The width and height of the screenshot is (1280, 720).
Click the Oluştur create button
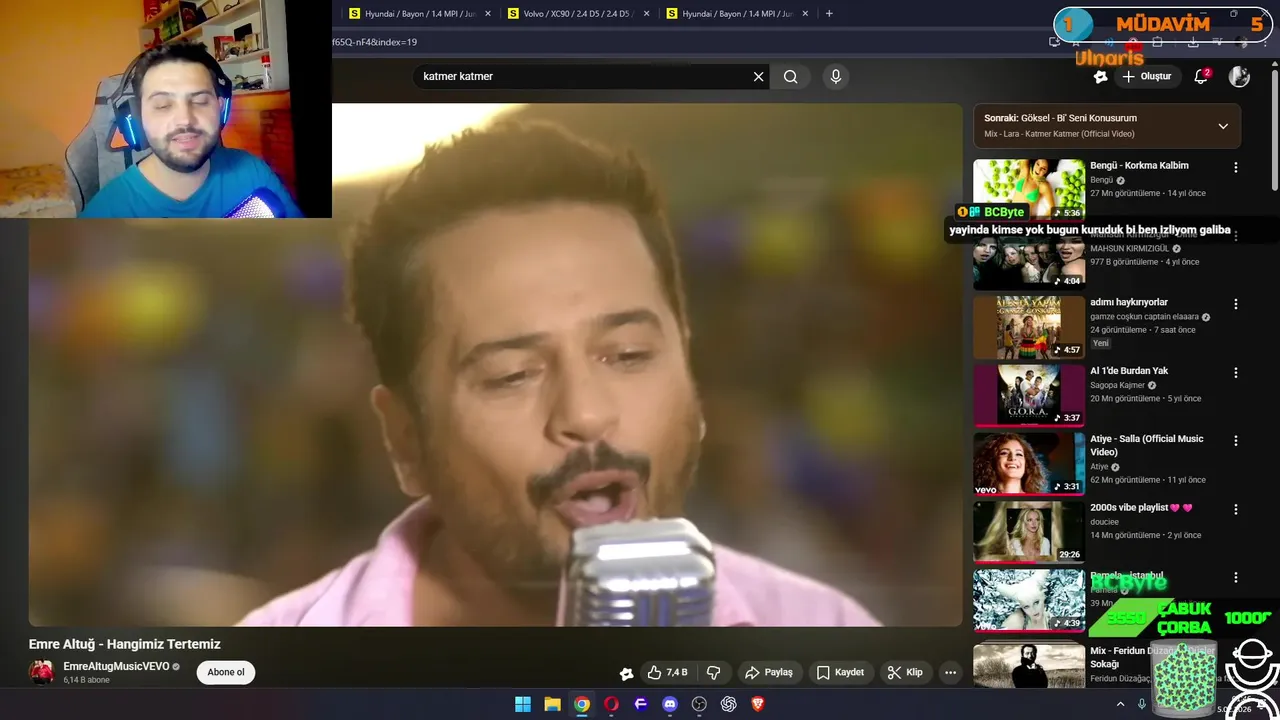click(x=1147, y=76)
